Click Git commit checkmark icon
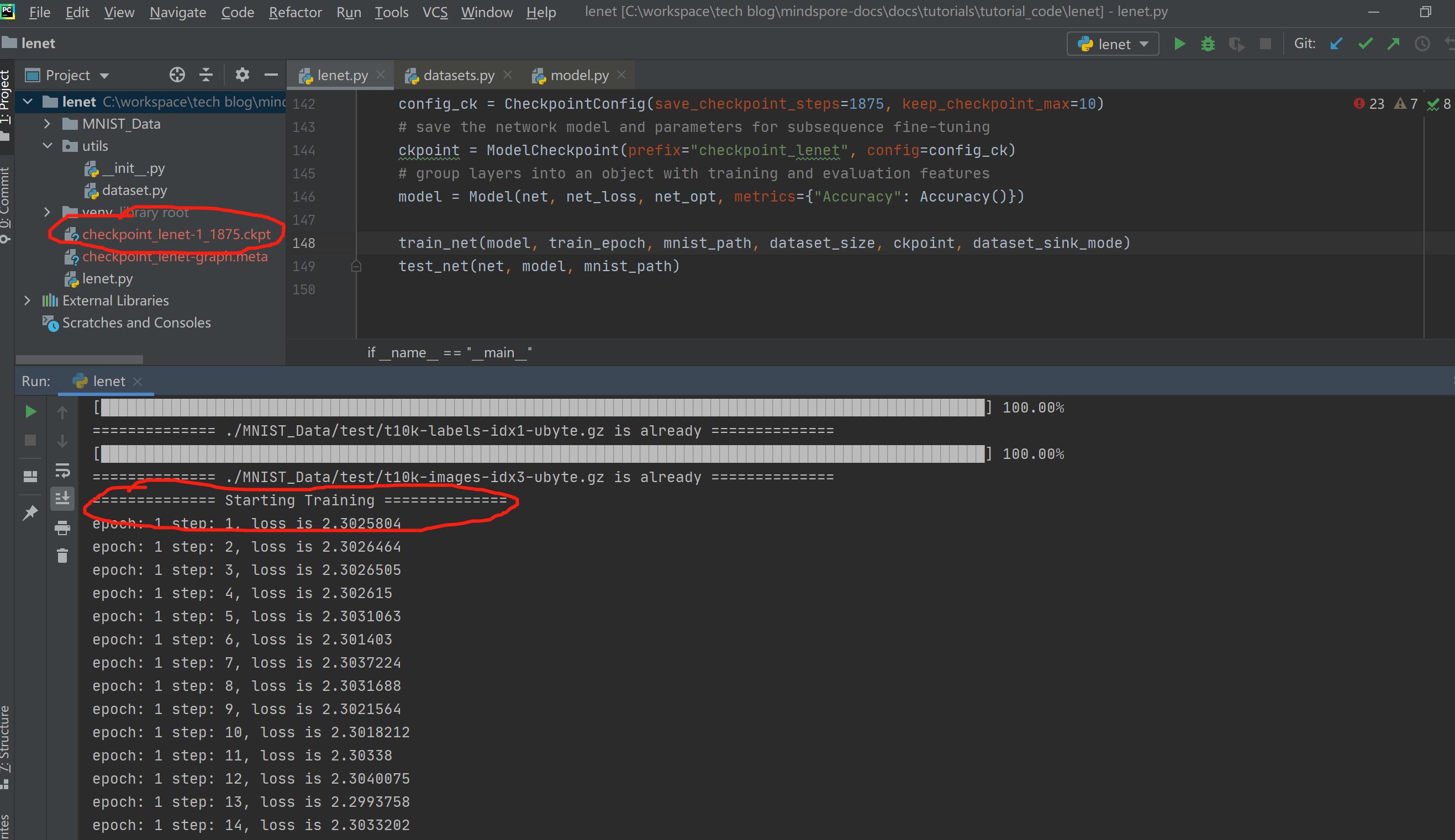The image size is (1455, 840). click(x=1365, y=44)
